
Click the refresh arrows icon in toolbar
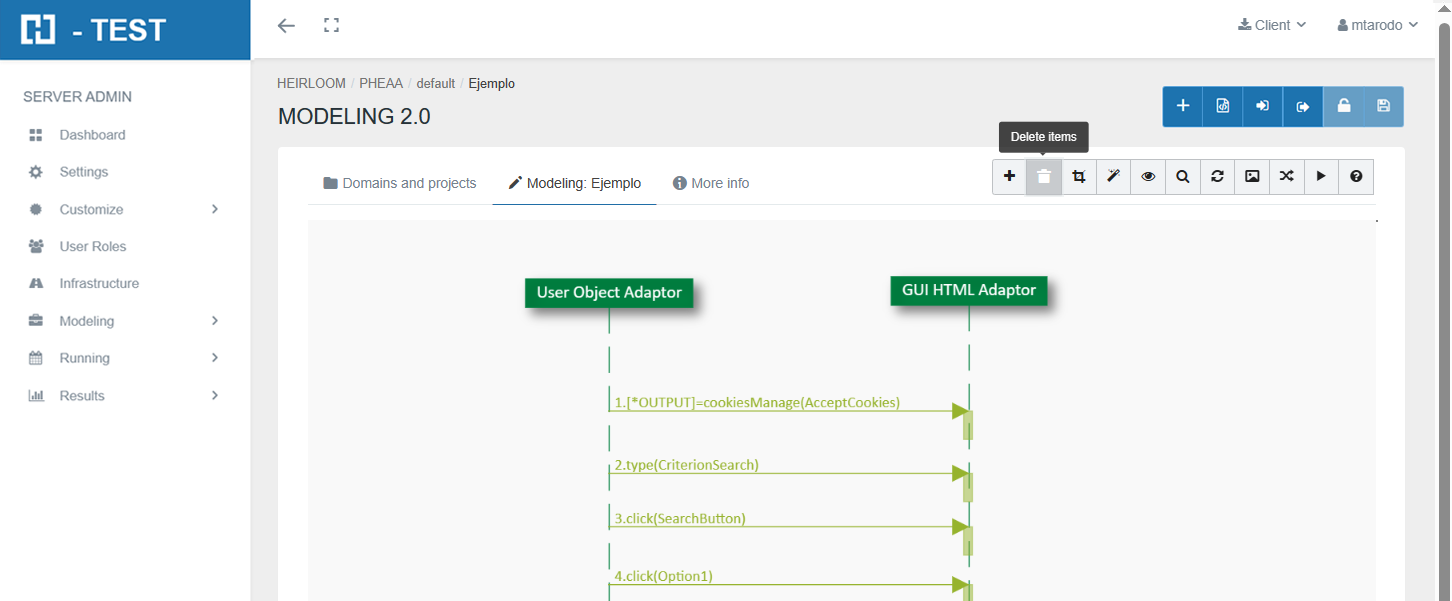click(1217, 177)
